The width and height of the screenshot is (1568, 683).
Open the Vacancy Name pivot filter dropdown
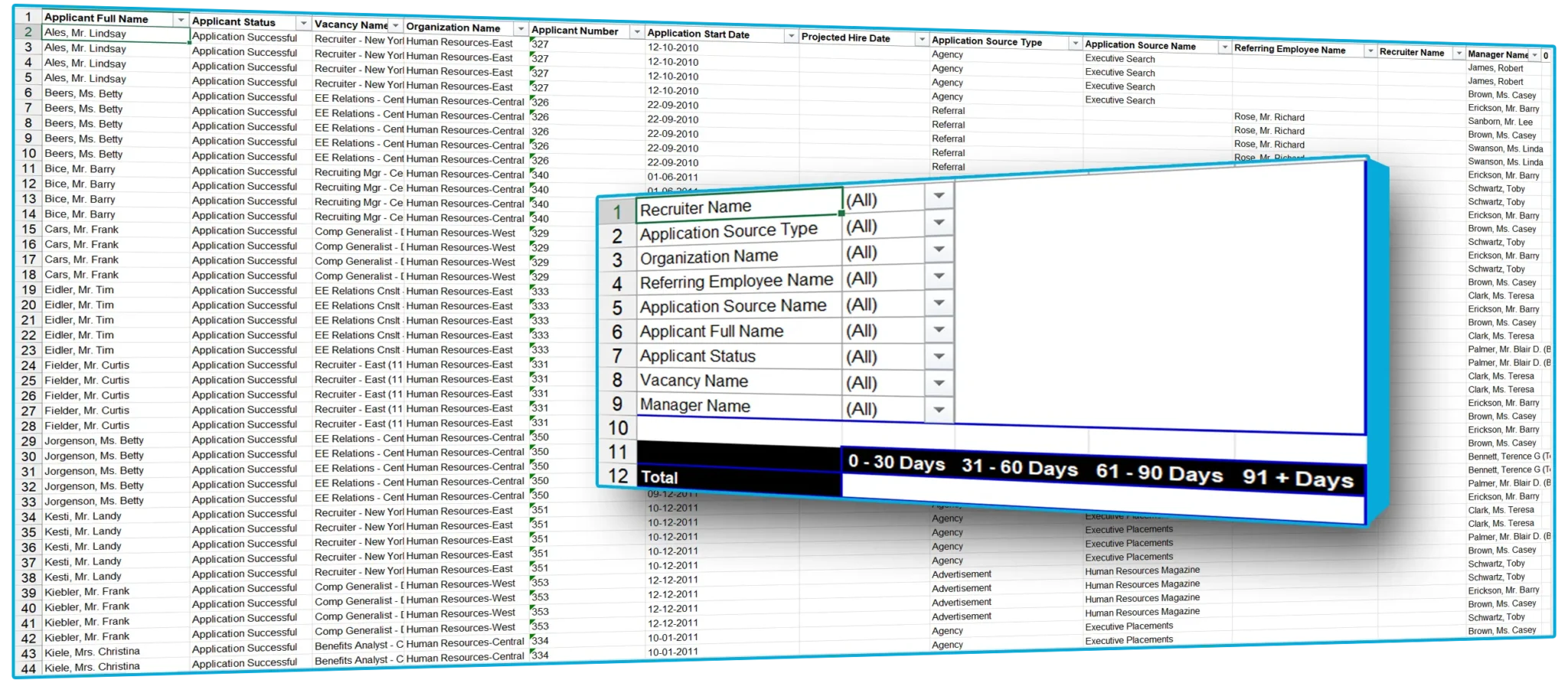tap(939, 383)
